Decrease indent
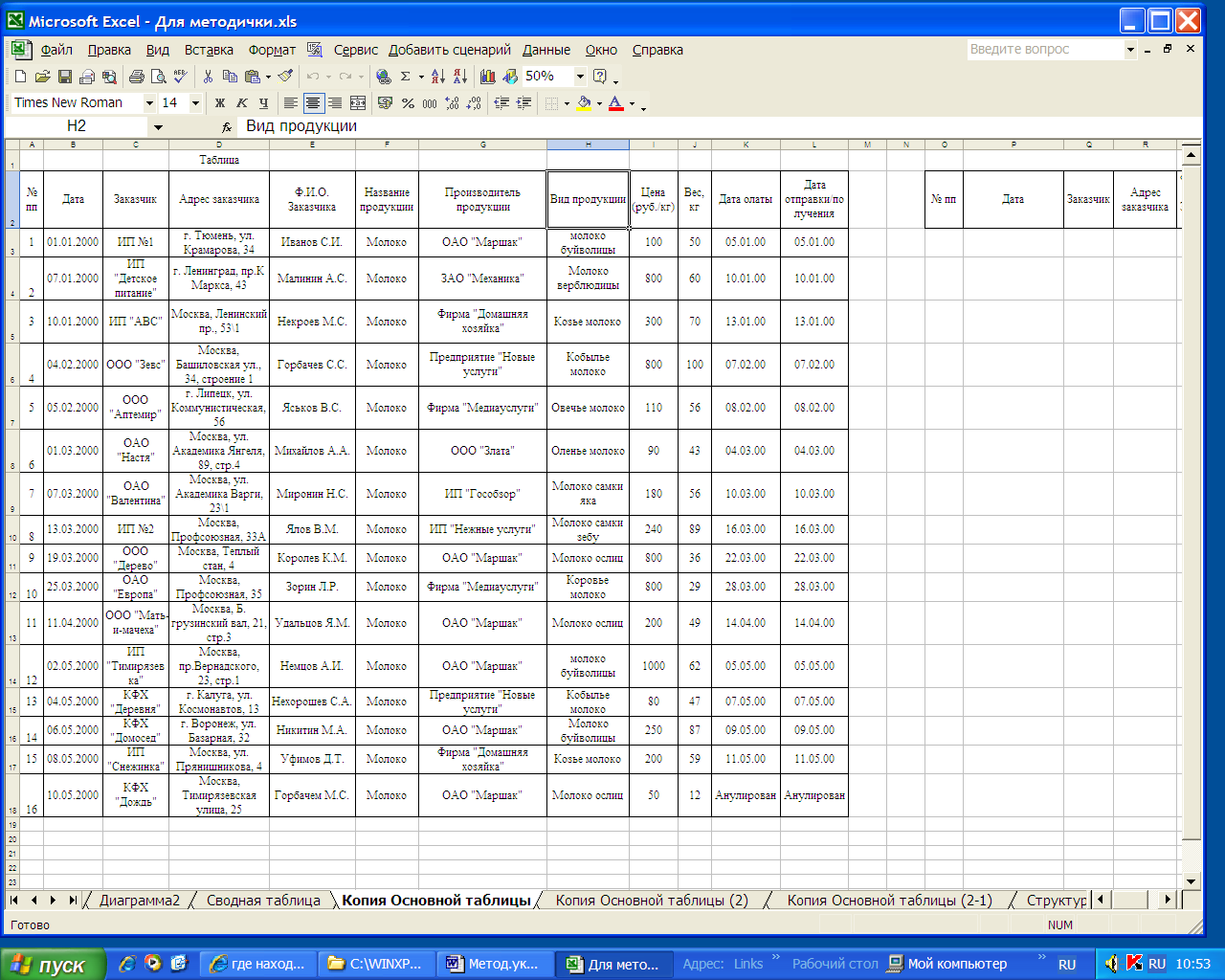The height and width of the screenshot is (980, 1225). click(x=501, y=102)
